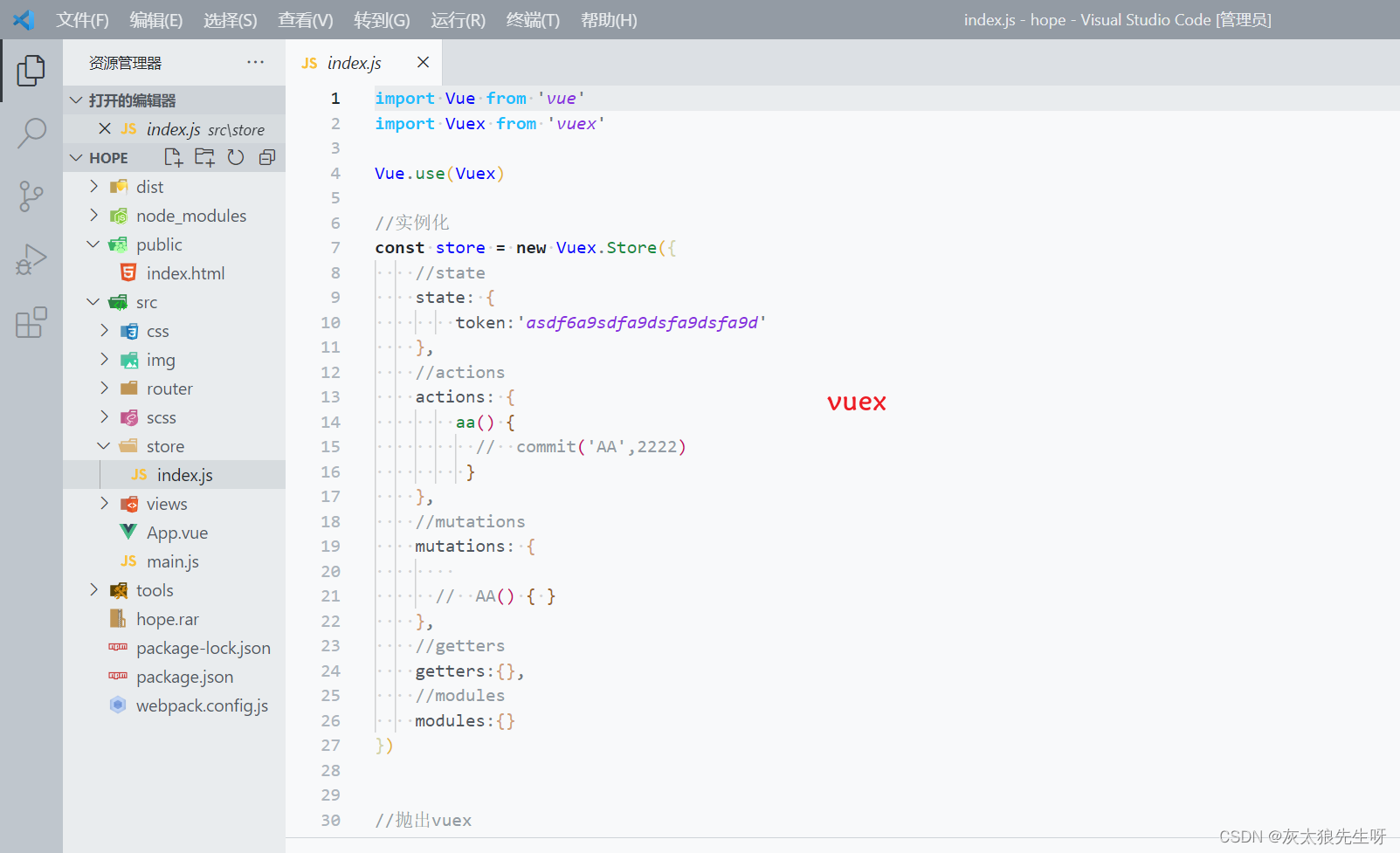Image resolution: width=1400 pixels, height=853 pixels.
Task: Click the 'mutations:' property in code
Action: pos(465,546)
